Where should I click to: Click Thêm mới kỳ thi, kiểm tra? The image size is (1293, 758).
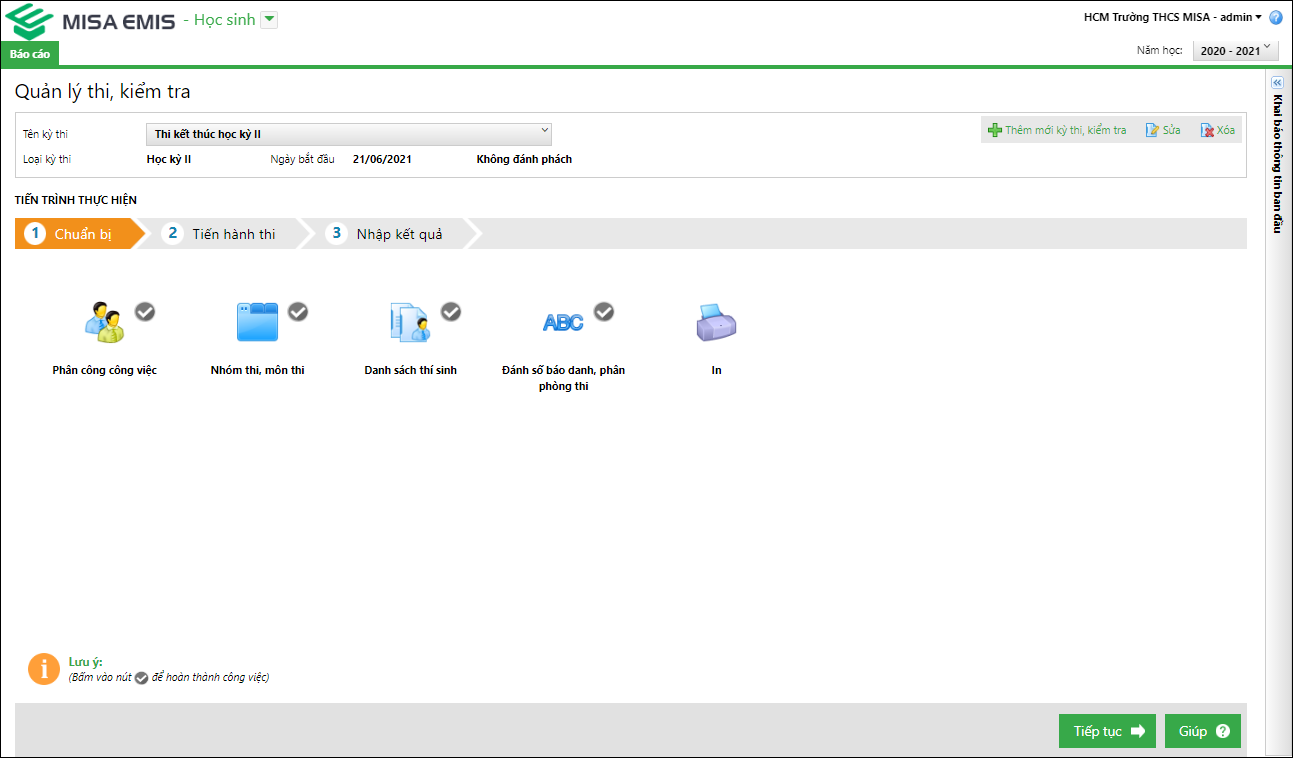(1057, 130)
